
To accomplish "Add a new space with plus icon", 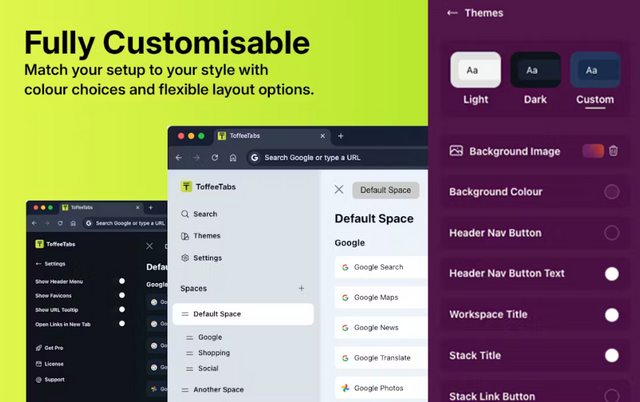I will coord(301,288).
